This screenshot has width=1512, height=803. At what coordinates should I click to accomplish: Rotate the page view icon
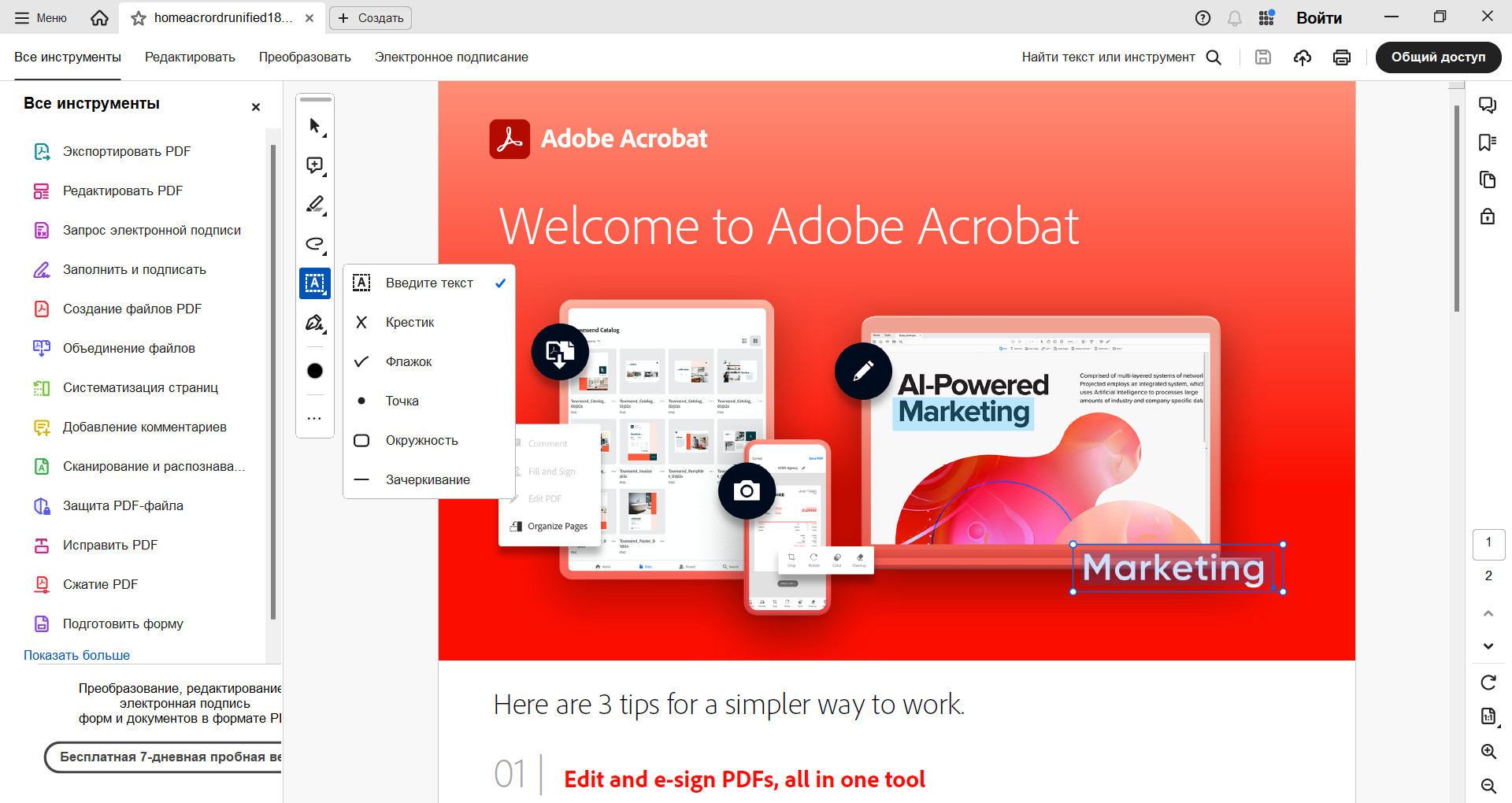click(x=1488, y=683)
